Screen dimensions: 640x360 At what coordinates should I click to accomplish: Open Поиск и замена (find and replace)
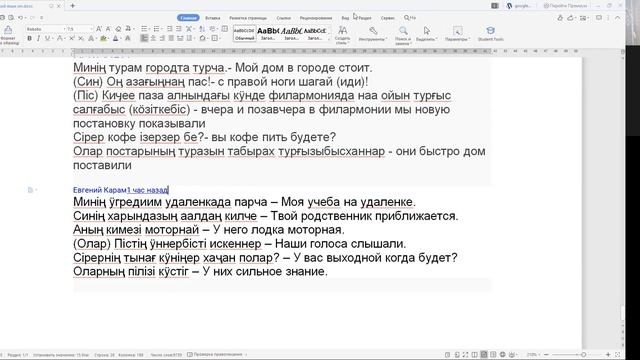[x=403, y=35]
